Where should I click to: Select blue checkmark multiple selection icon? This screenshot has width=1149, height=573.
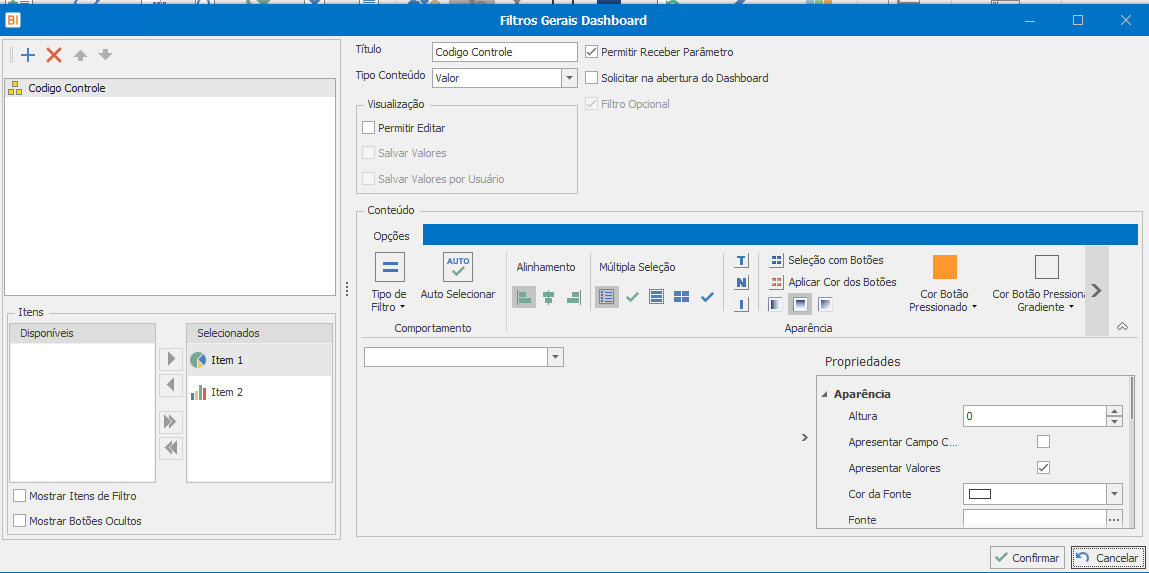tap(706, 297)
